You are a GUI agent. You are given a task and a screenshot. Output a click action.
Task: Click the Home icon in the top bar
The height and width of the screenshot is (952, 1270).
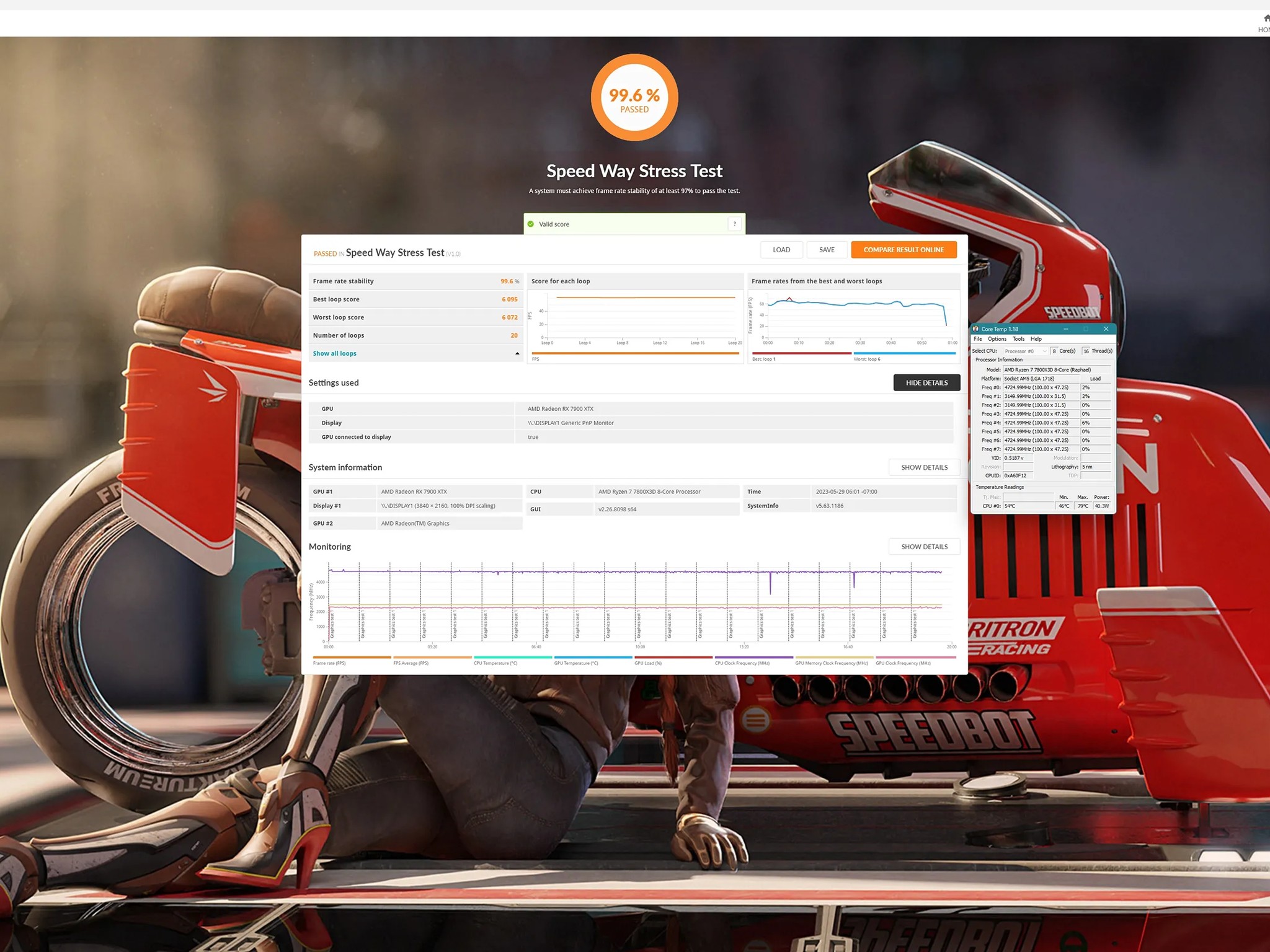(1266, 18)
